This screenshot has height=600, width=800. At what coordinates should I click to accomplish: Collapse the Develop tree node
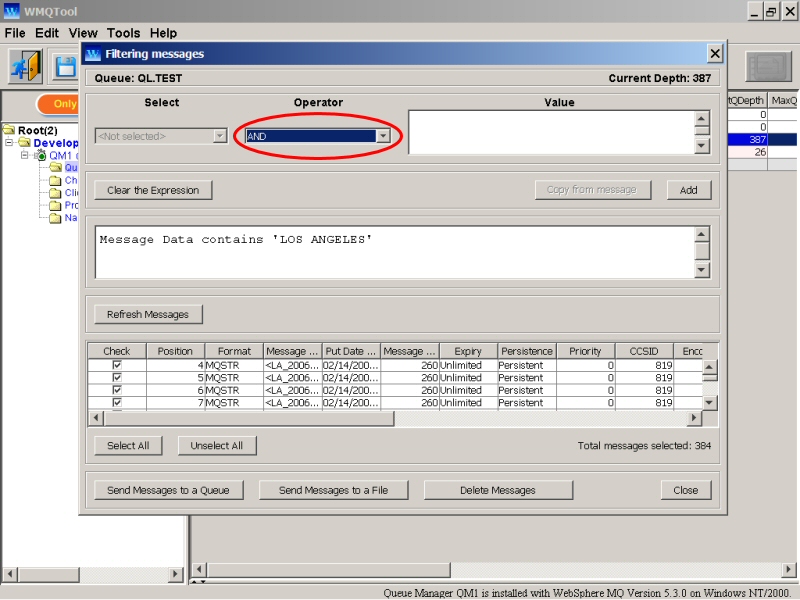9,142
